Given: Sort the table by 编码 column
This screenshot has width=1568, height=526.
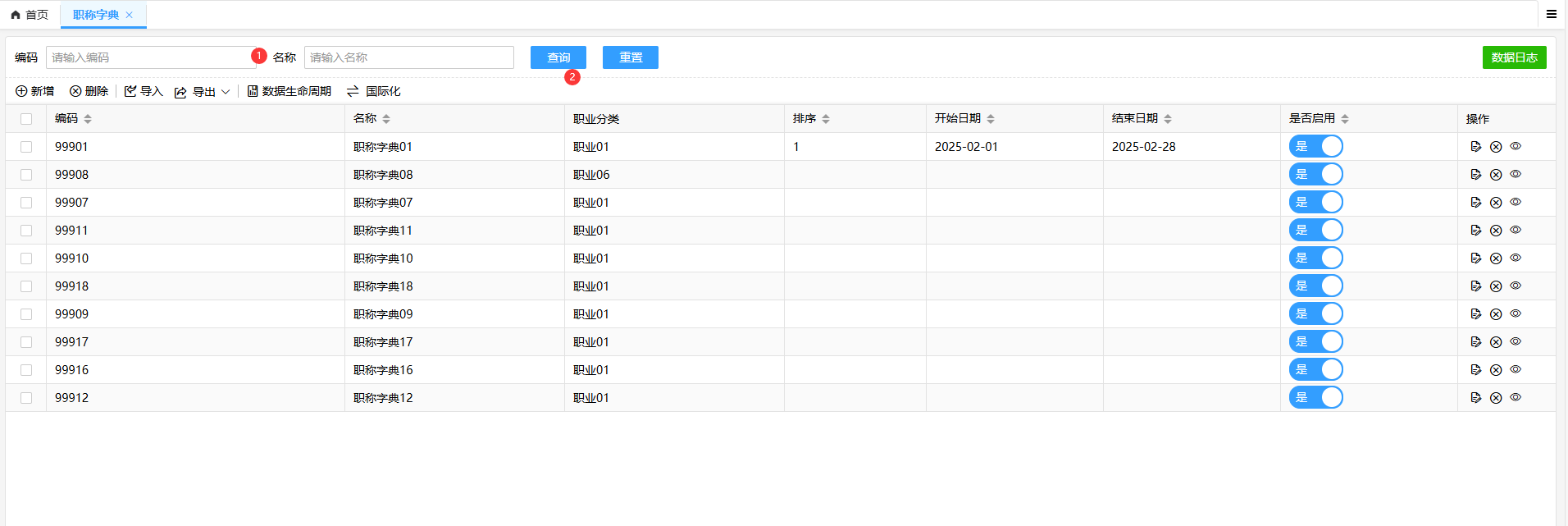Looking at the screenshot, I should pos(88,119).
